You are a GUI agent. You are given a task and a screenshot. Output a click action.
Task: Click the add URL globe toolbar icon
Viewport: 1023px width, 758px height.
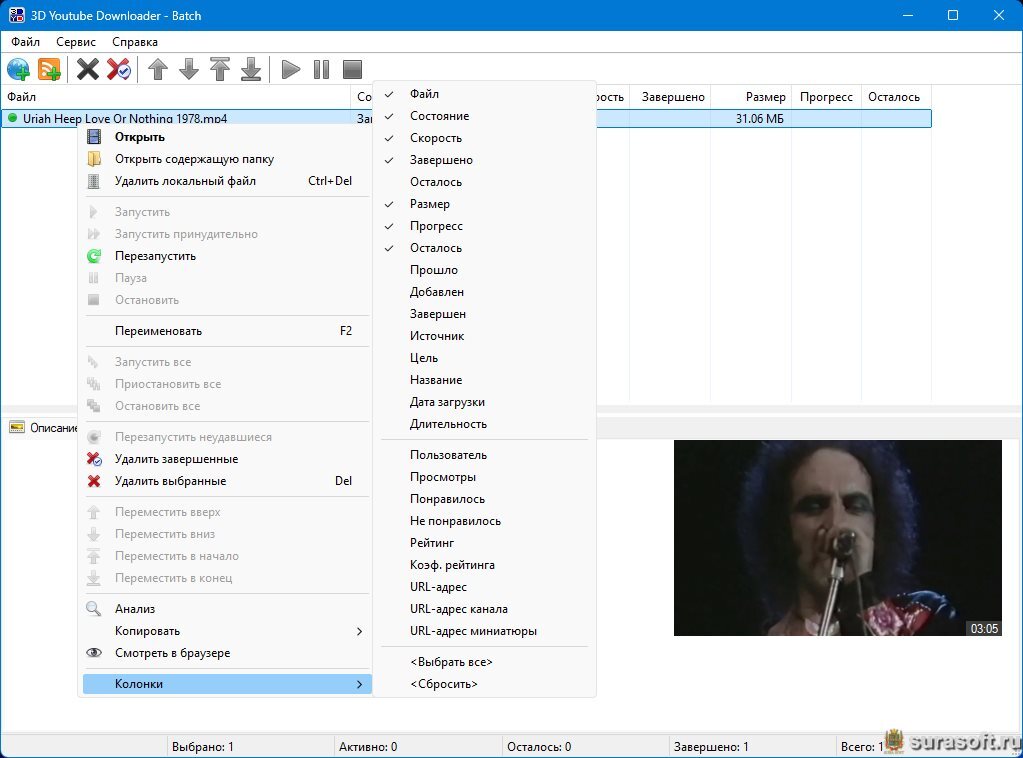click(18, 69)
